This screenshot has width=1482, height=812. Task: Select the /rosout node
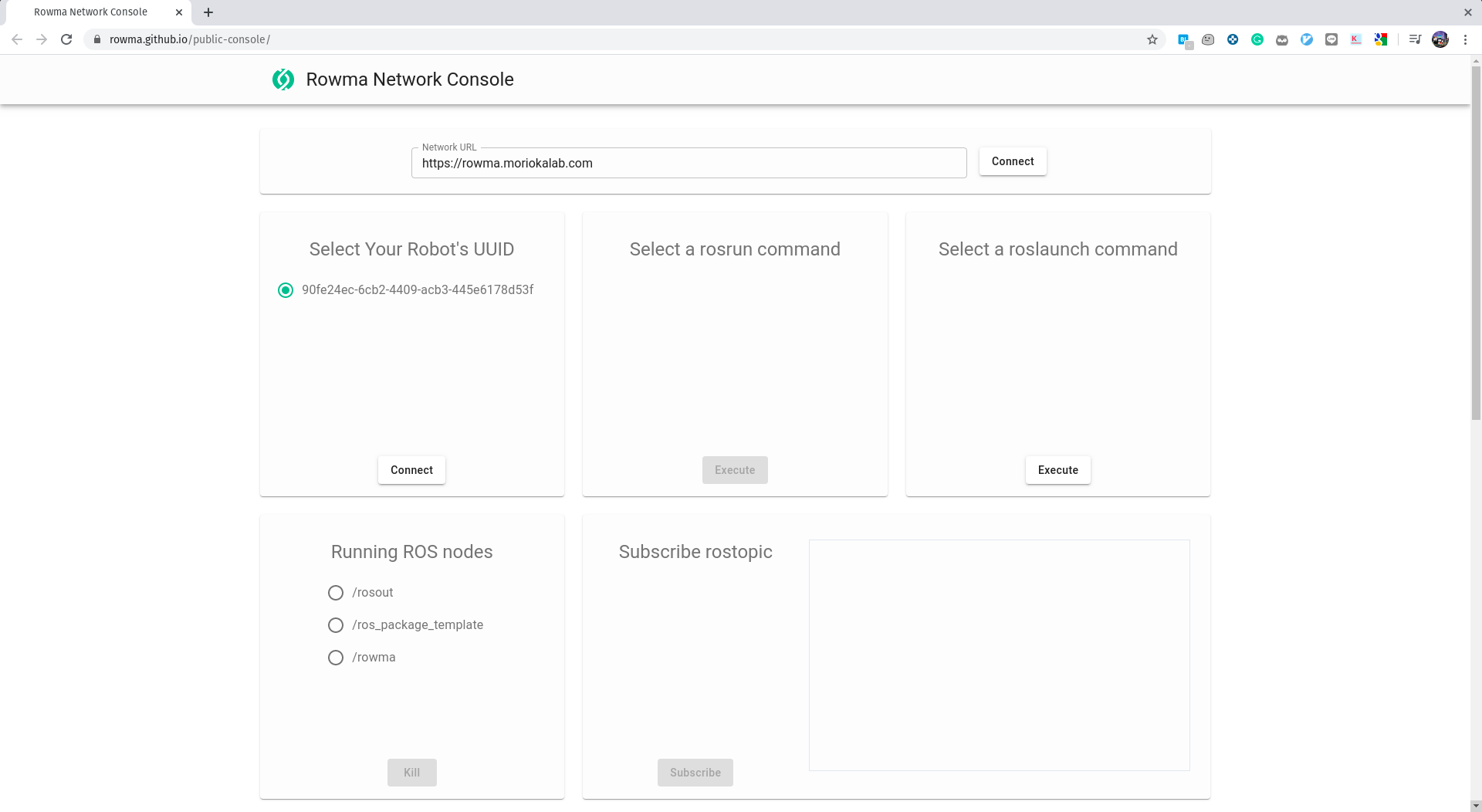(336, 593)
